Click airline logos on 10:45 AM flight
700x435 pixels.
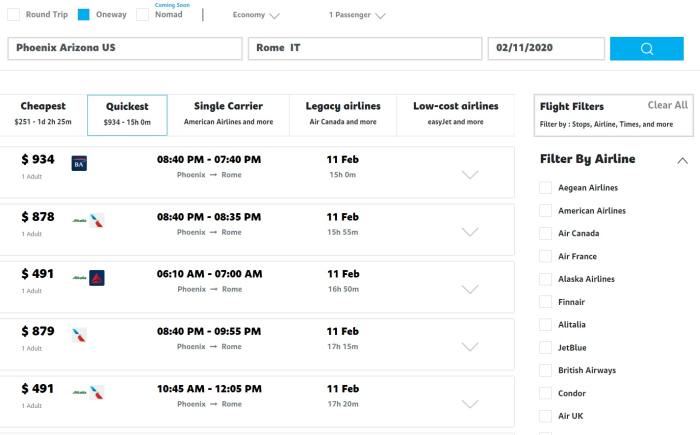(x=88, y=392)
